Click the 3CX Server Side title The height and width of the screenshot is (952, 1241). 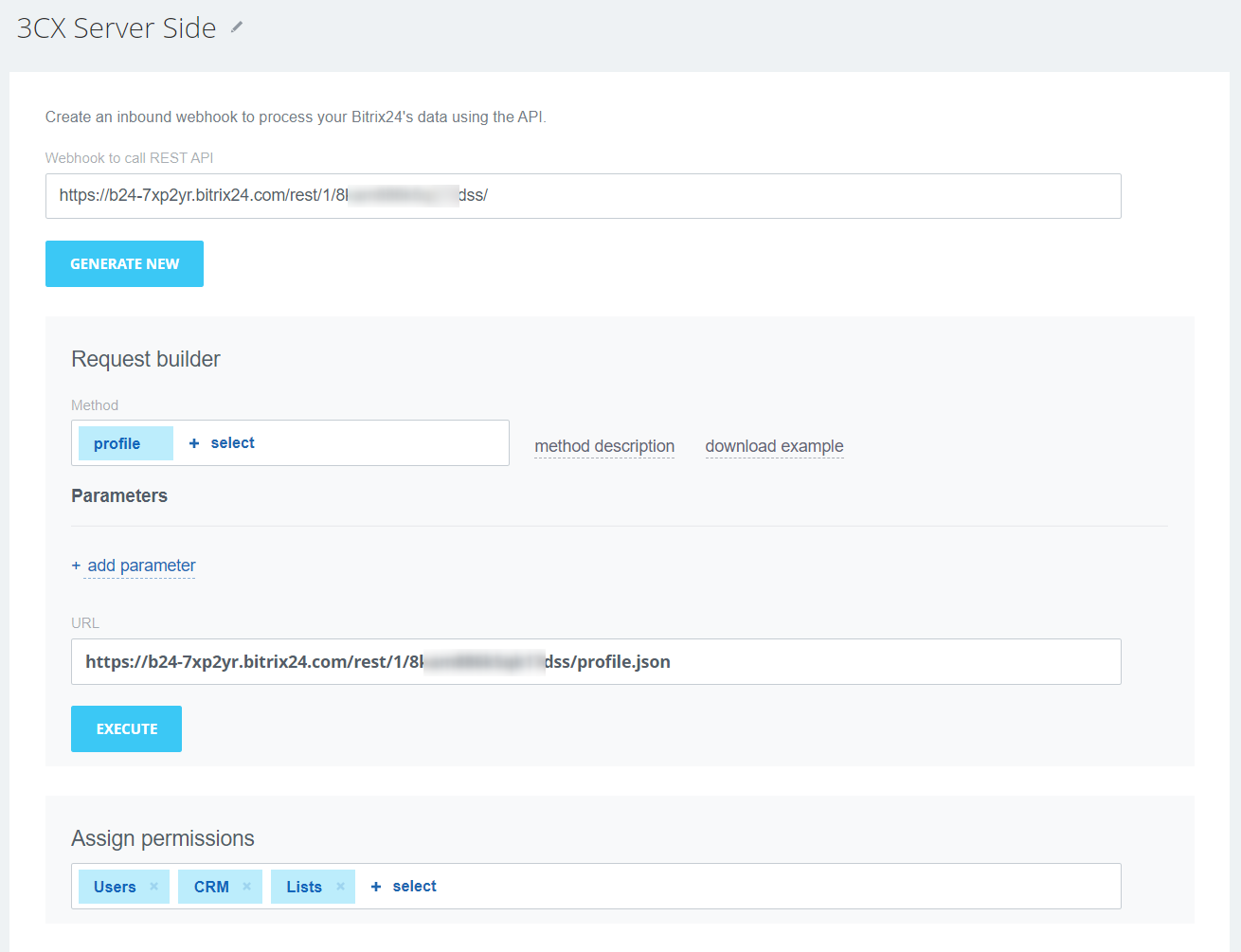tap(117, 28)
